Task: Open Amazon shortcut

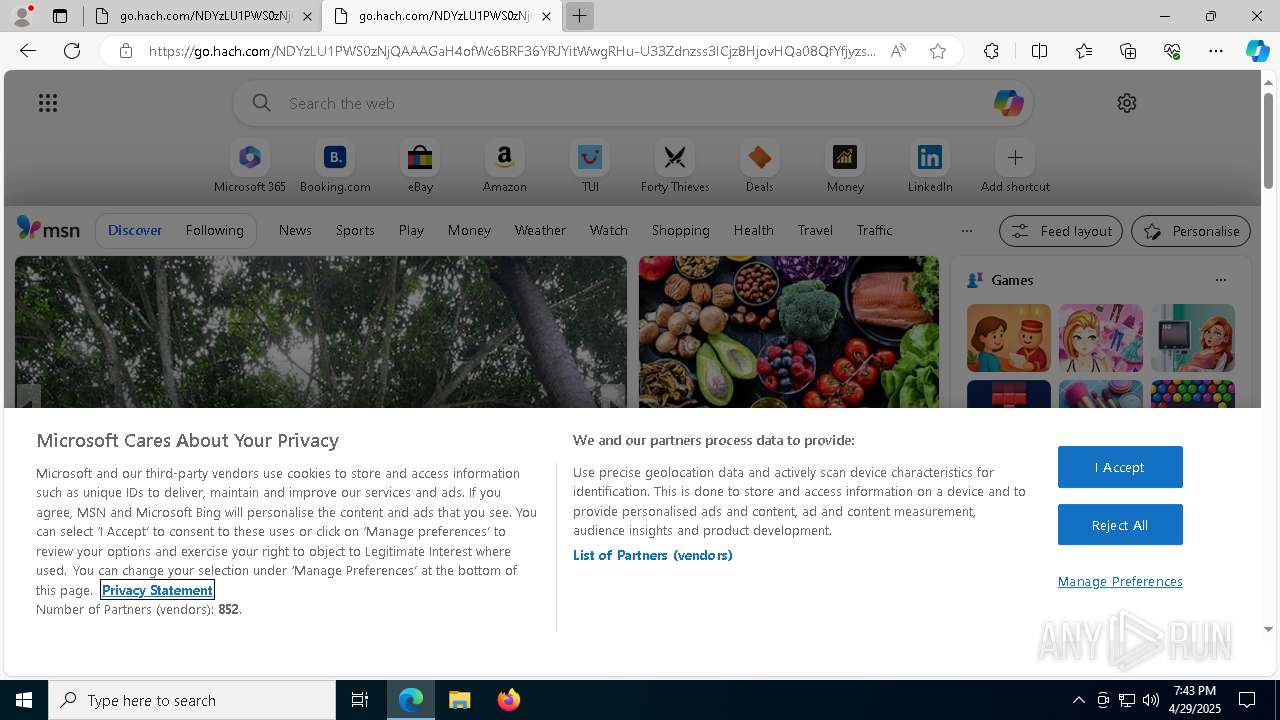Action: coord(504,166)
